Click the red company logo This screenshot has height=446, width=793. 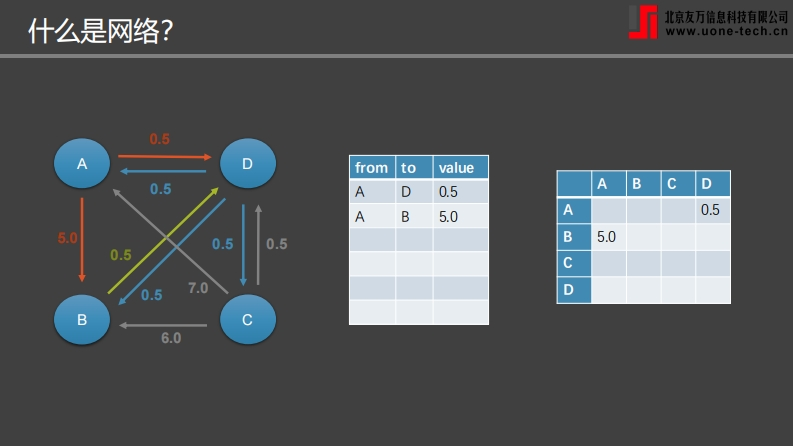[643, 22]
